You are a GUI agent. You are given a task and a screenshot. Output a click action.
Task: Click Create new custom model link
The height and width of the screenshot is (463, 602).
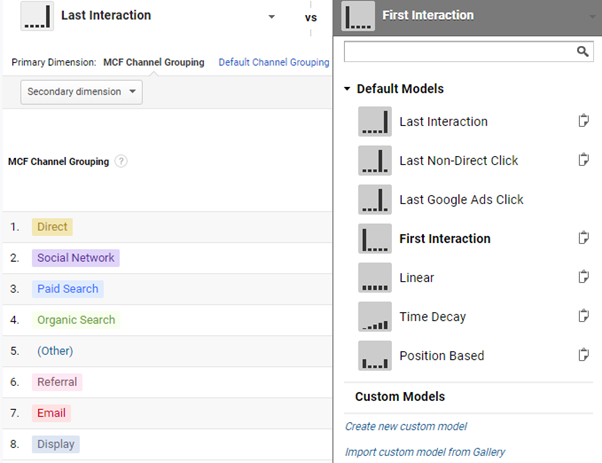tap(407, 426)
